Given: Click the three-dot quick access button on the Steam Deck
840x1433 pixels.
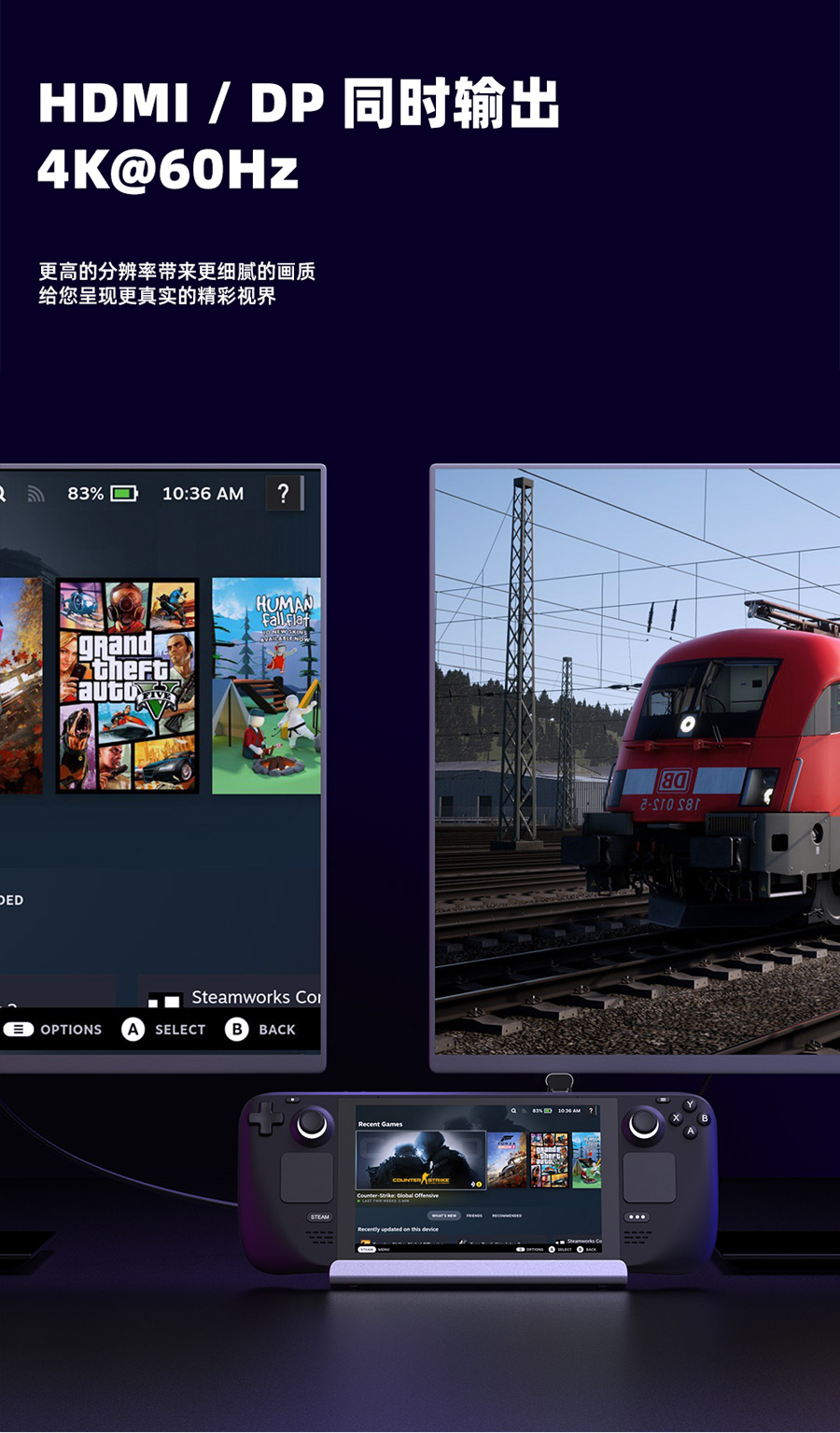Looking at the screenshot, I should click(637, 1217).
